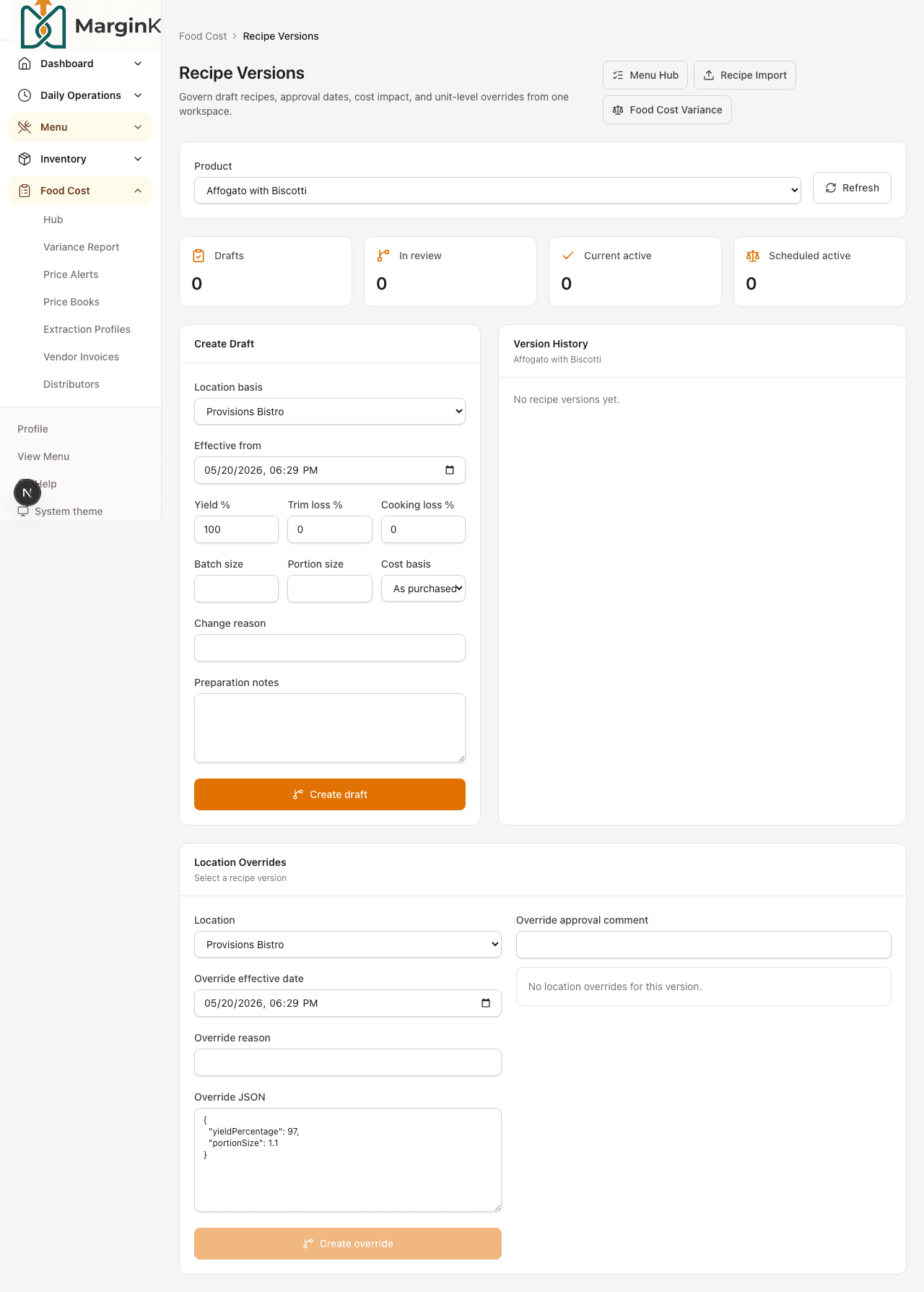Go to Hub under Food Cost

[53, 220]
